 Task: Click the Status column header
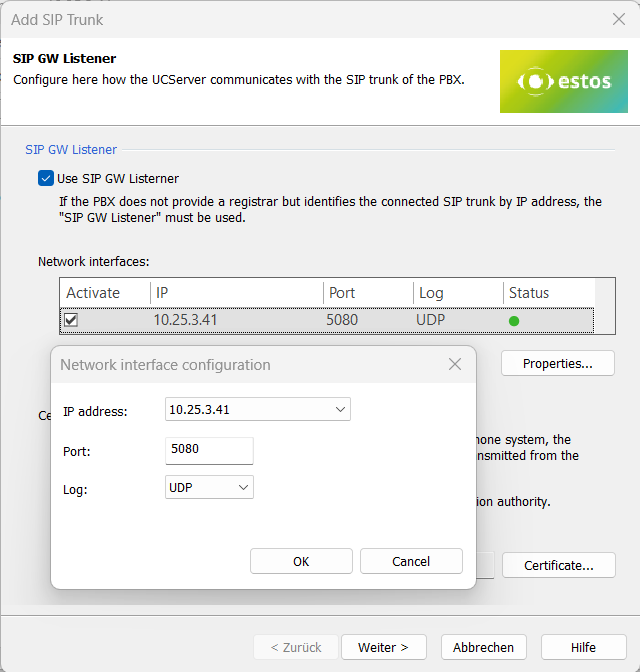coord(547,293)
